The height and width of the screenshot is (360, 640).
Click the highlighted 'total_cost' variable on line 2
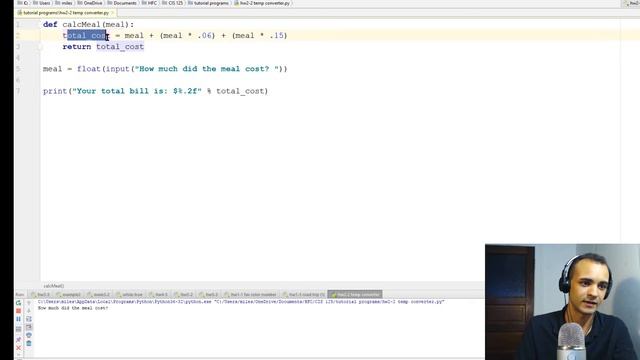pos(86,36)
